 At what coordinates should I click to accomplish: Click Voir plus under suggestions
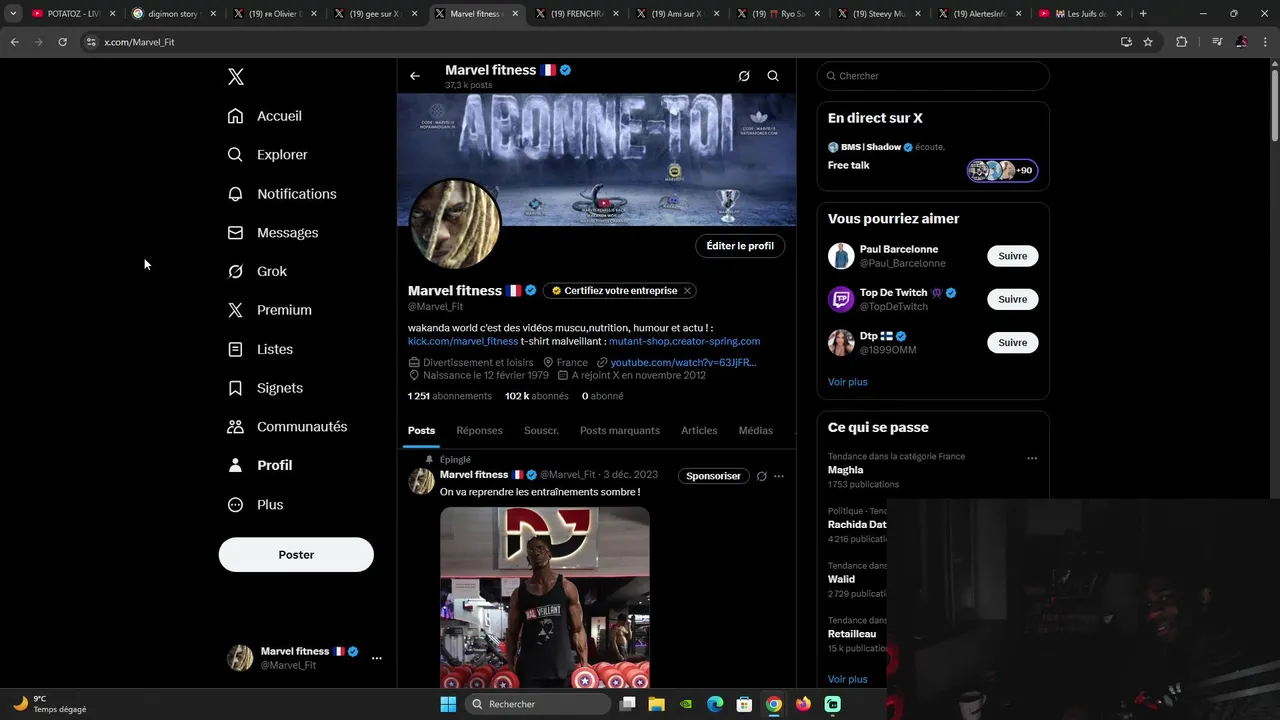click(848, 382)
